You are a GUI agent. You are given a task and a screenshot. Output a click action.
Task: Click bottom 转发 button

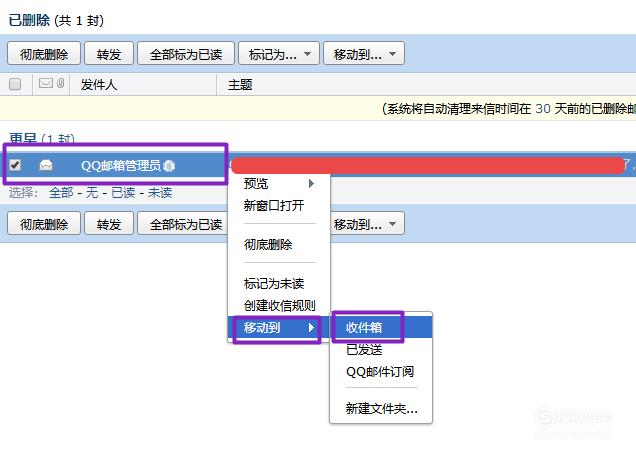pyautogui.click(x=109, y=223)
